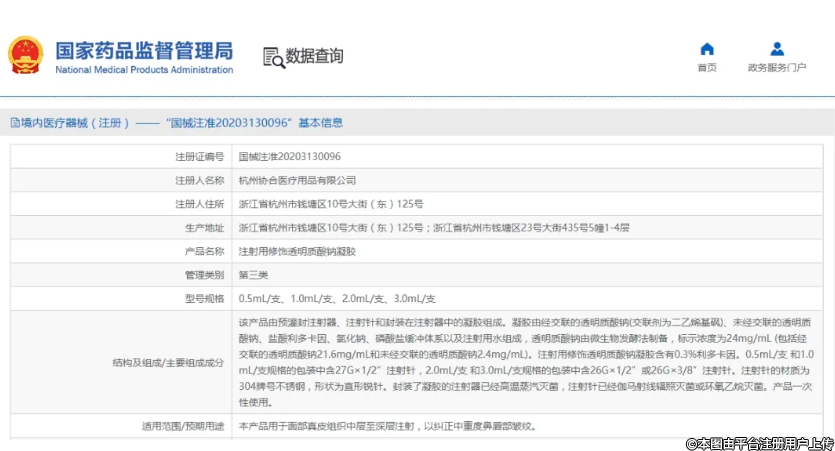The width and height of the screenshot is (835, 451).
Task: Click the 国家药品监督管理局 site title
Action: click(x=143, y=48)
